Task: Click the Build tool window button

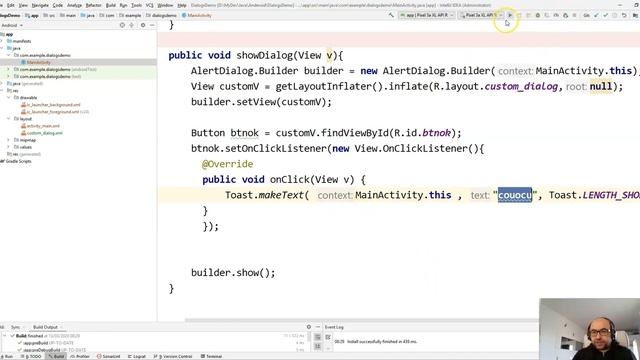Action: pos(57,356)
